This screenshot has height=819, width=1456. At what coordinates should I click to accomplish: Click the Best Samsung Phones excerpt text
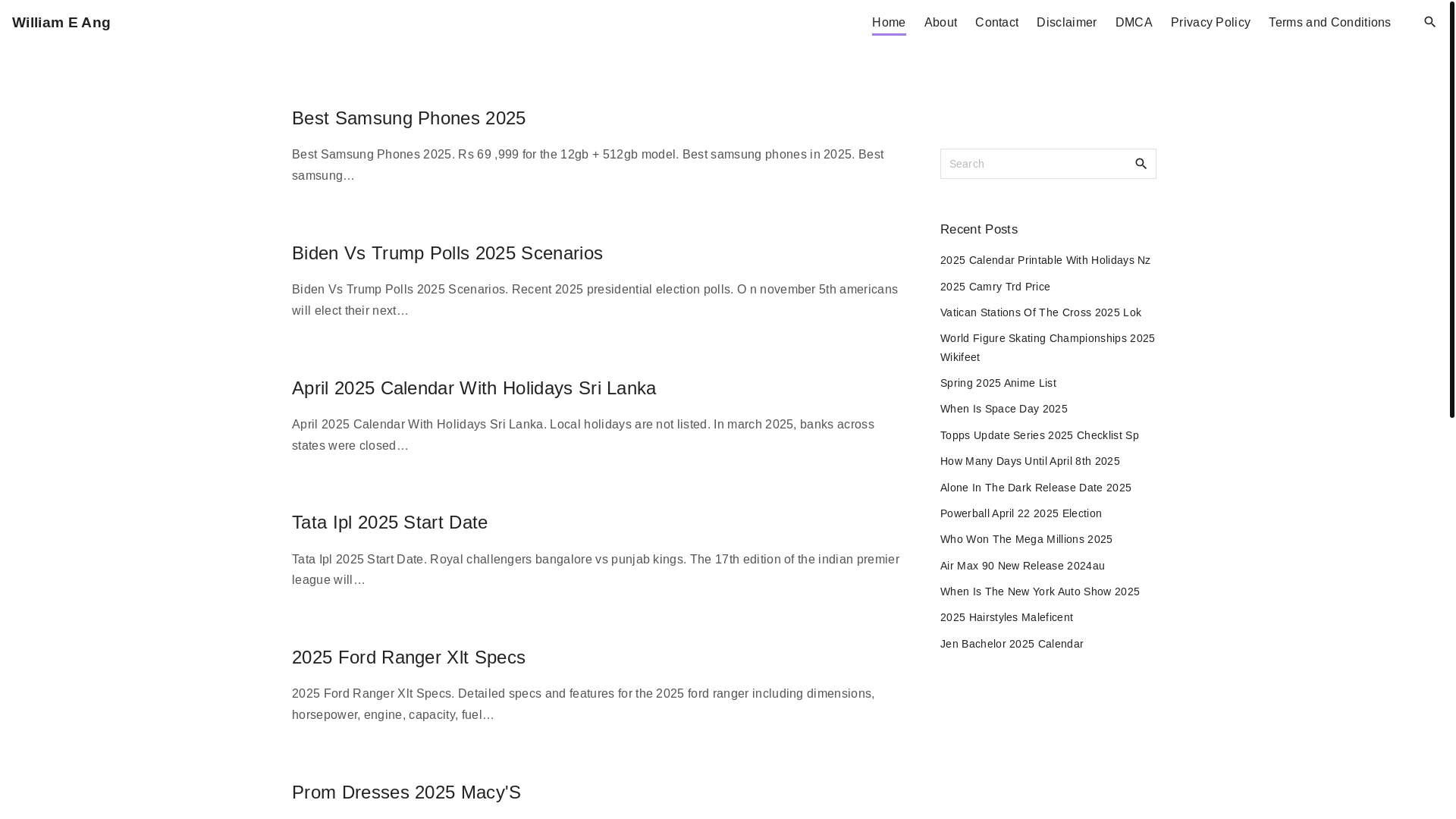click(x=588, y=165)
